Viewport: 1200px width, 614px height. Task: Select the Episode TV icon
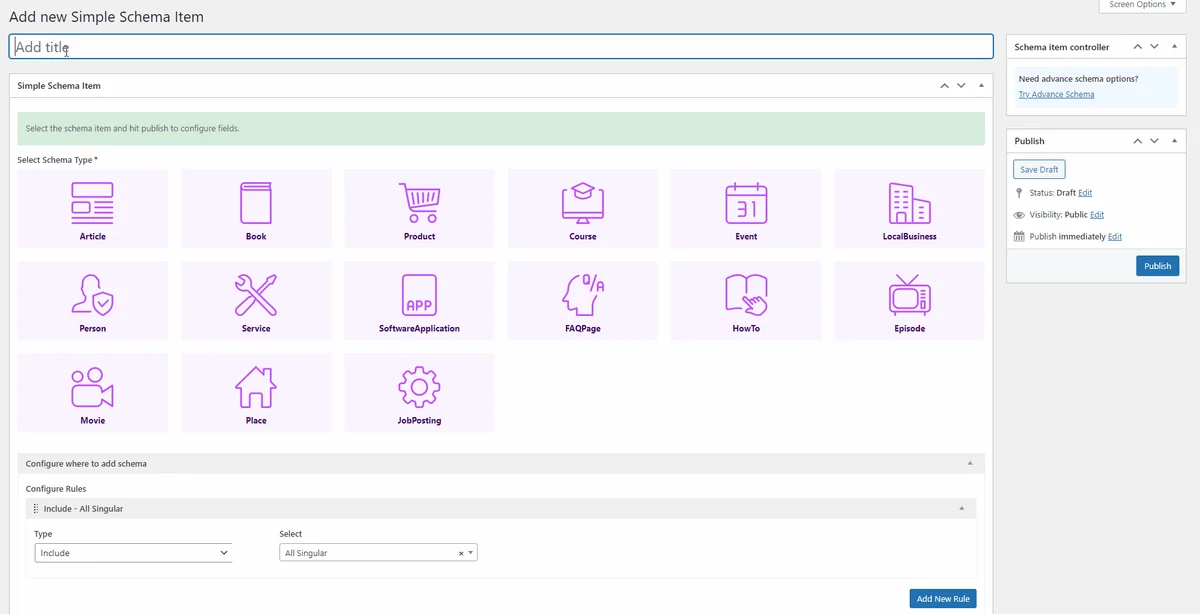[909, 295]
